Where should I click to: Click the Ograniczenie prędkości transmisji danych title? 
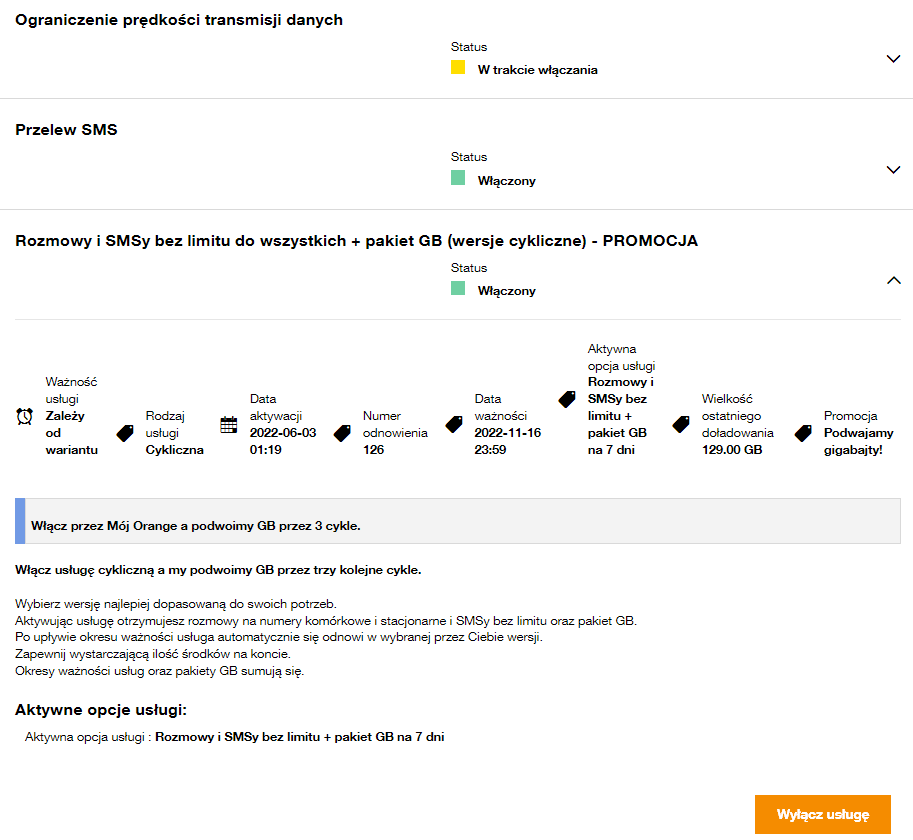click(179, 19)
